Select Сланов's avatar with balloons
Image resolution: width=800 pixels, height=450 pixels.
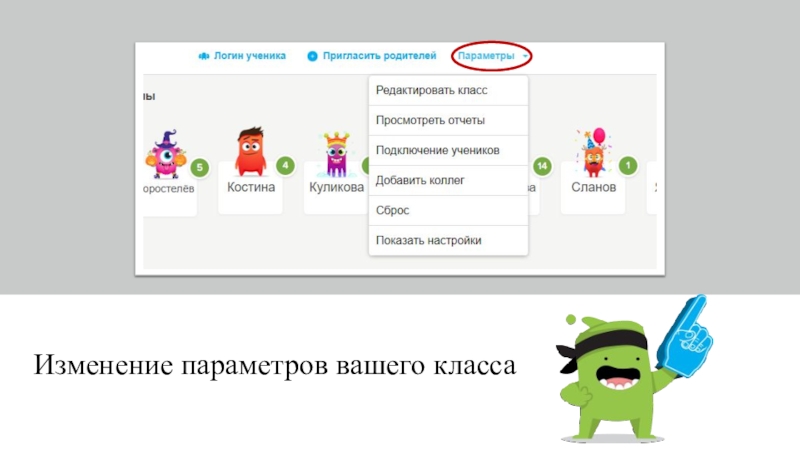click(x=593, y=153)
